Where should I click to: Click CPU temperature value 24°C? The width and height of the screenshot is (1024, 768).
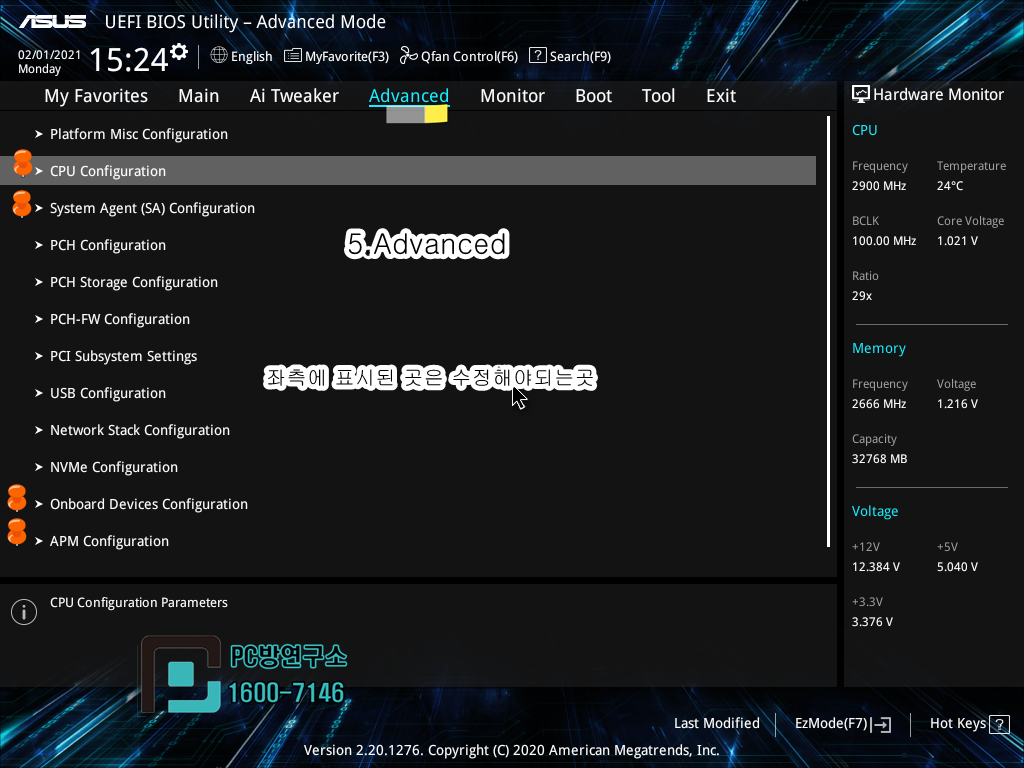pos(950,186)
